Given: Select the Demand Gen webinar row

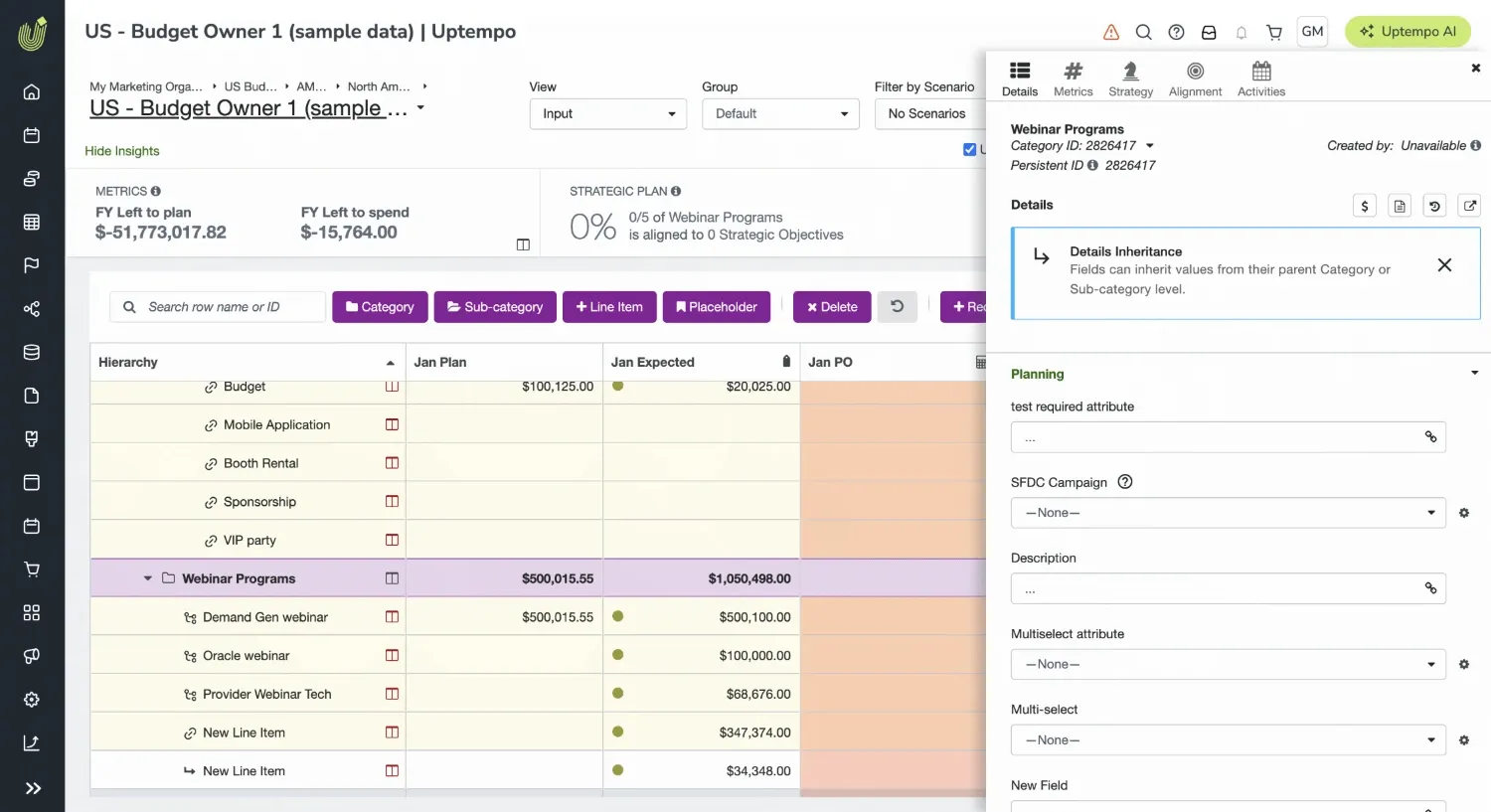Looking at the screenshot, I should tap(264, 617).
